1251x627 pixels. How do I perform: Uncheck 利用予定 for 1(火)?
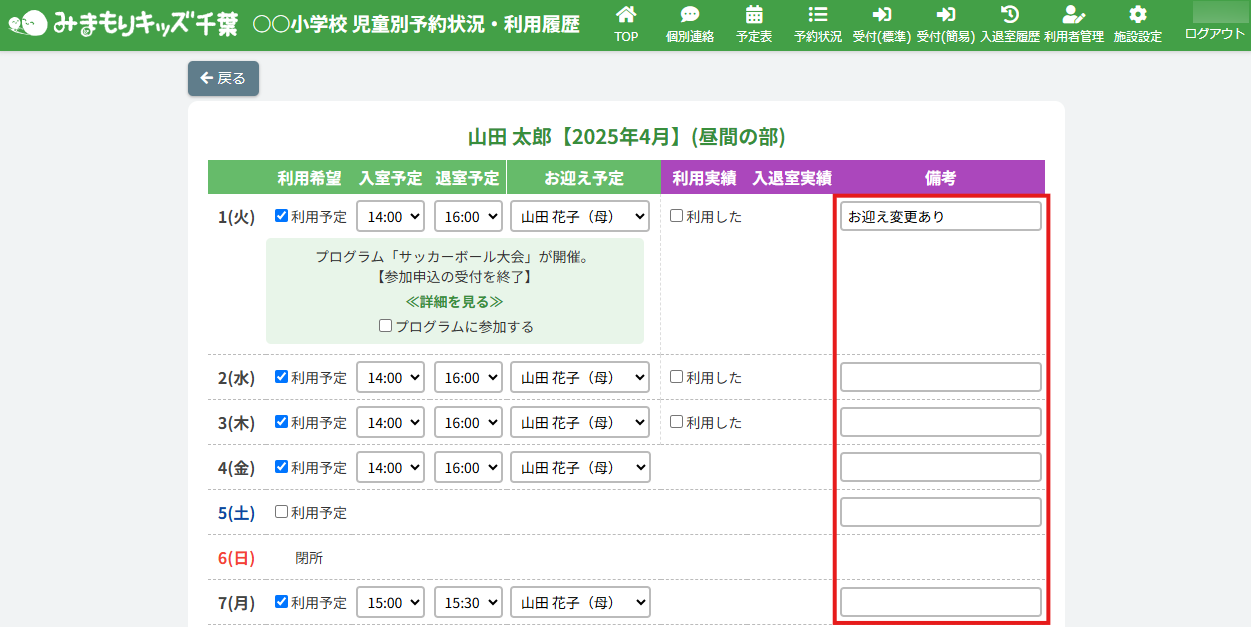tap(282, 216)
